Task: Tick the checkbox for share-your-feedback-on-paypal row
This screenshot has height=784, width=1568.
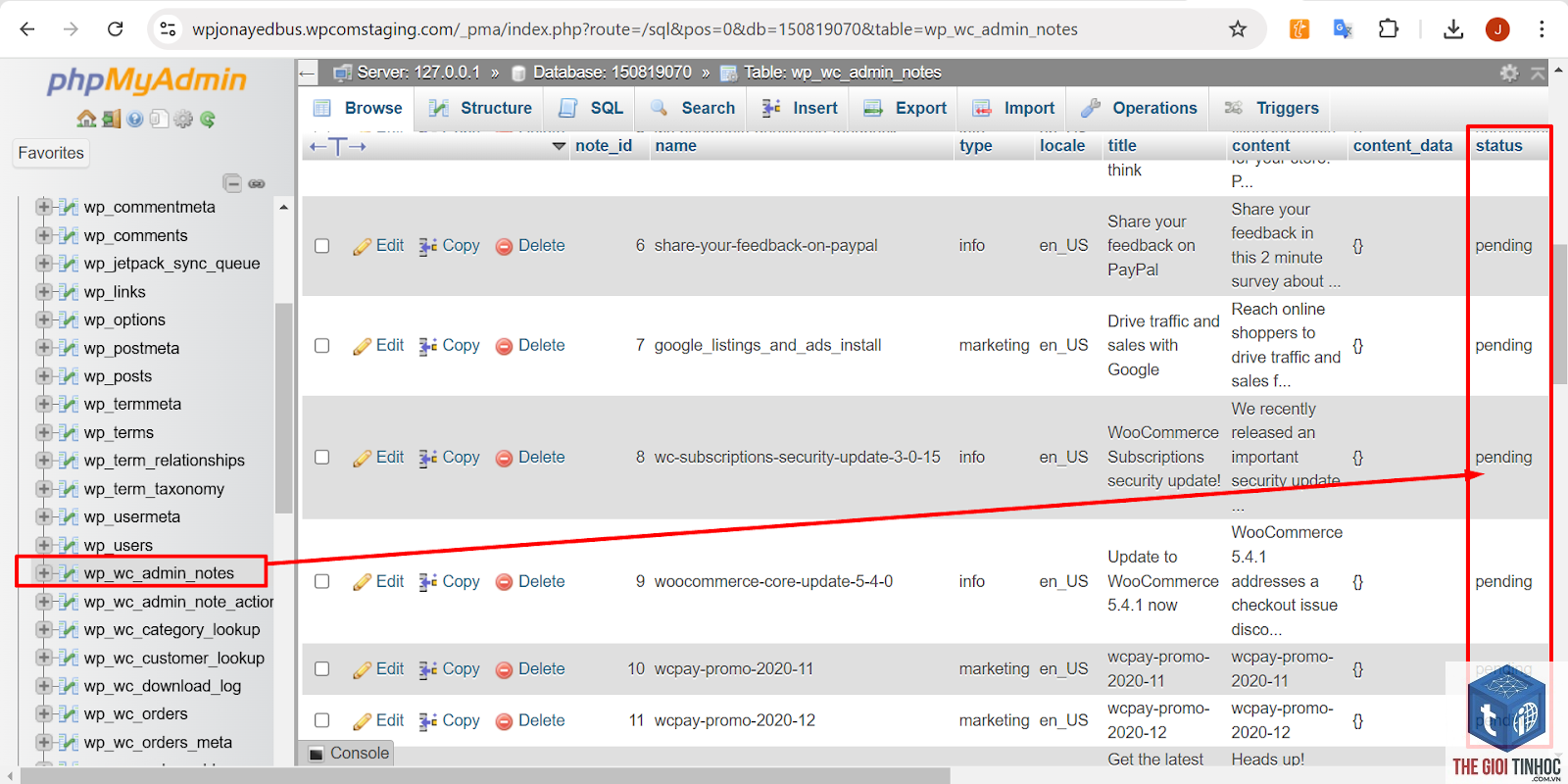Action: [x=321, y=246]
